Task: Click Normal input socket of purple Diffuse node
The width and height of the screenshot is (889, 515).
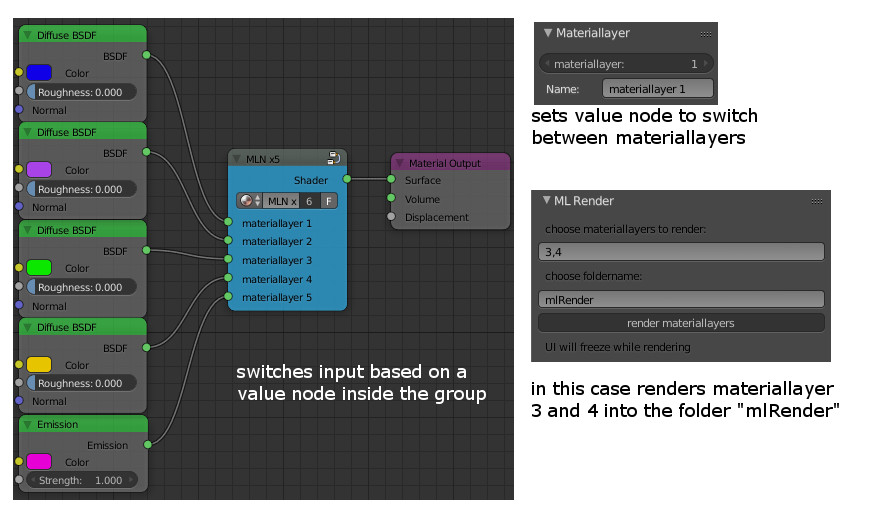Action: coord(19,206)
